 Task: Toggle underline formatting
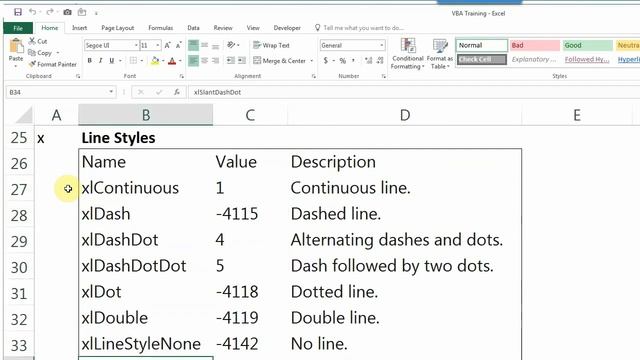(x=111, y=61)
